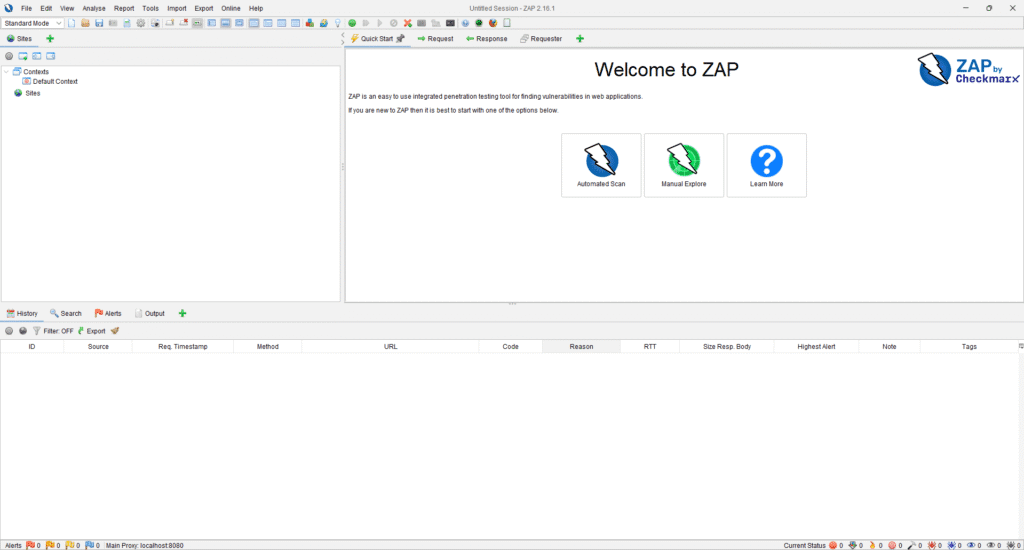
Task: Click the Export button in History toolbar
Action: (x=91, y=331)
